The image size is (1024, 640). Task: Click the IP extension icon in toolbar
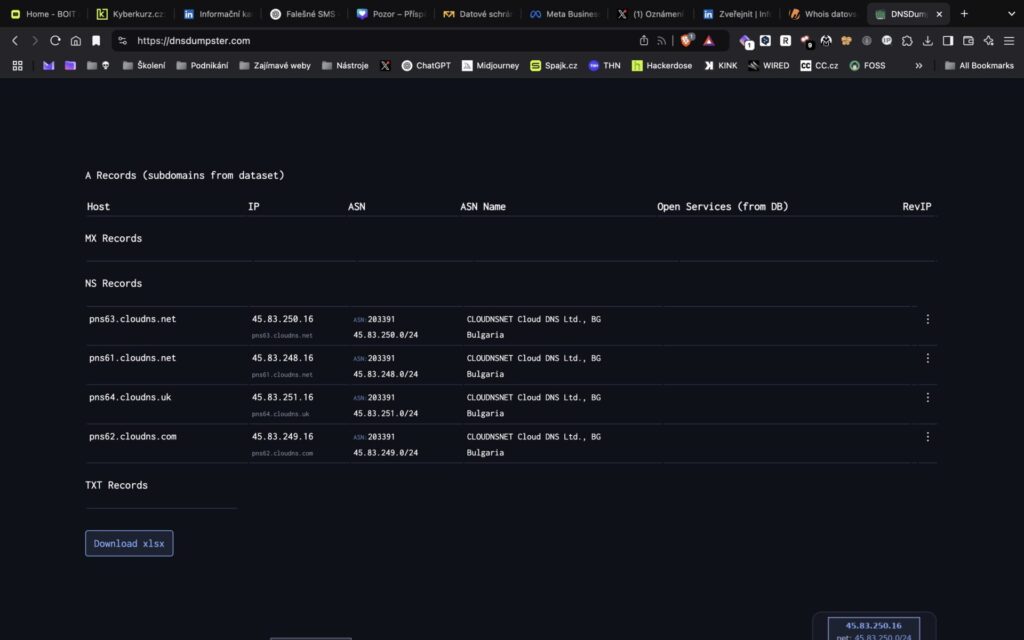pyautogui.click(x=887, y=40)
